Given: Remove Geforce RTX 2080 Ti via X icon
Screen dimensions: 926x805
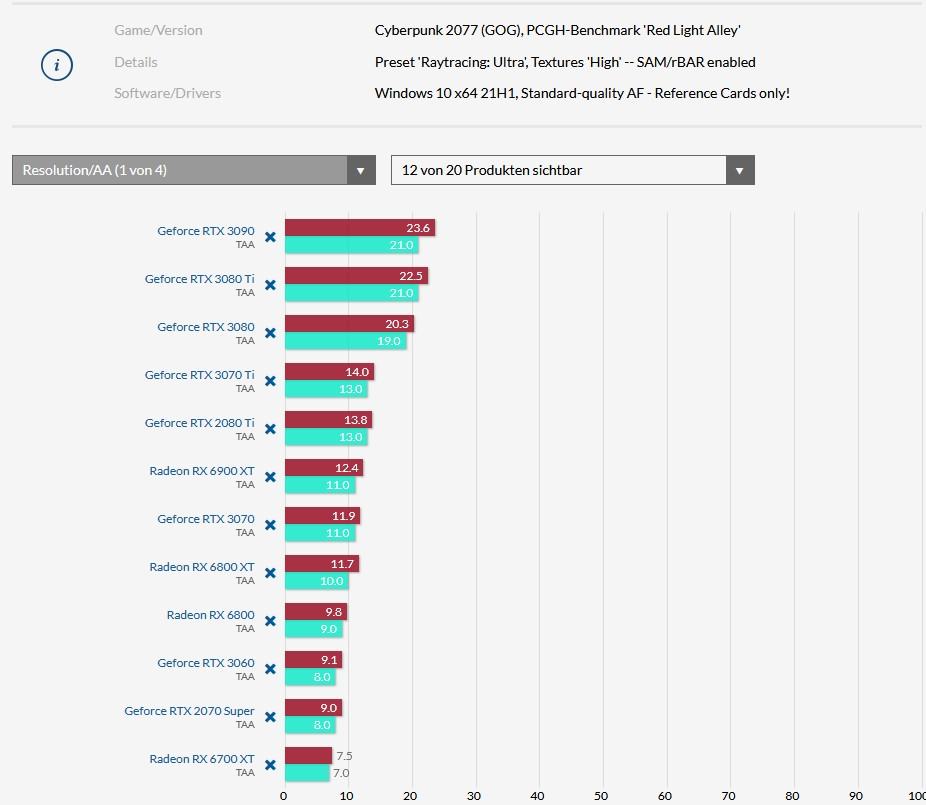Looking at the screenshot, I should 270,429.
